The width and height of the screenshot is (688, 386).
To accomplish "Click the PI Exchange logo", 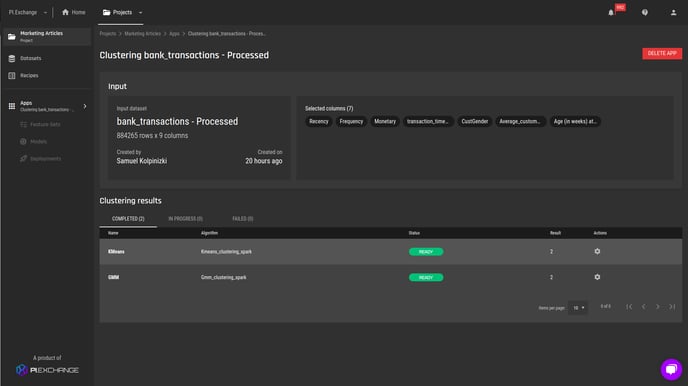I will (47, 370).
